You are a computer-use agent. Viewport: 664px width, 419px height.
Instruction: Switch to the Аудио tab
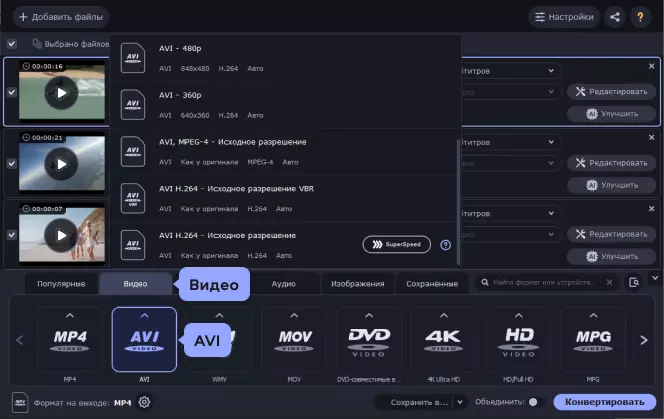[x=283, y=284]
